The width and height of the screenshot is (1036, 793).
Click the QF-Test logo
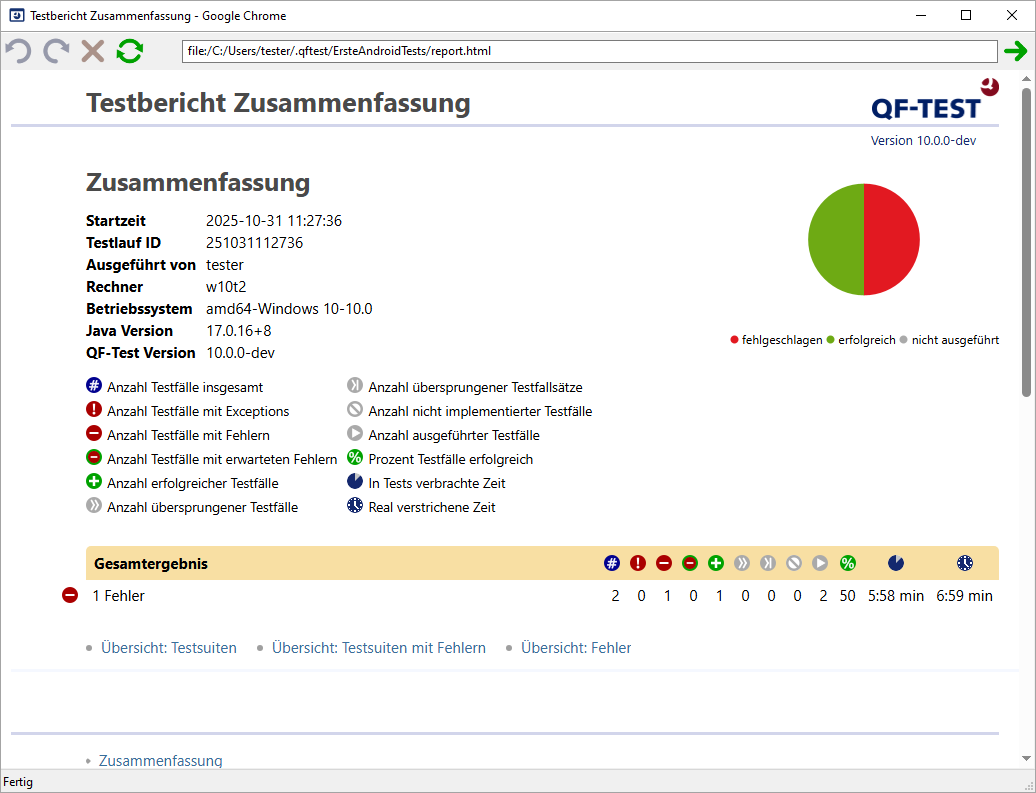click(x=926, y=101)
